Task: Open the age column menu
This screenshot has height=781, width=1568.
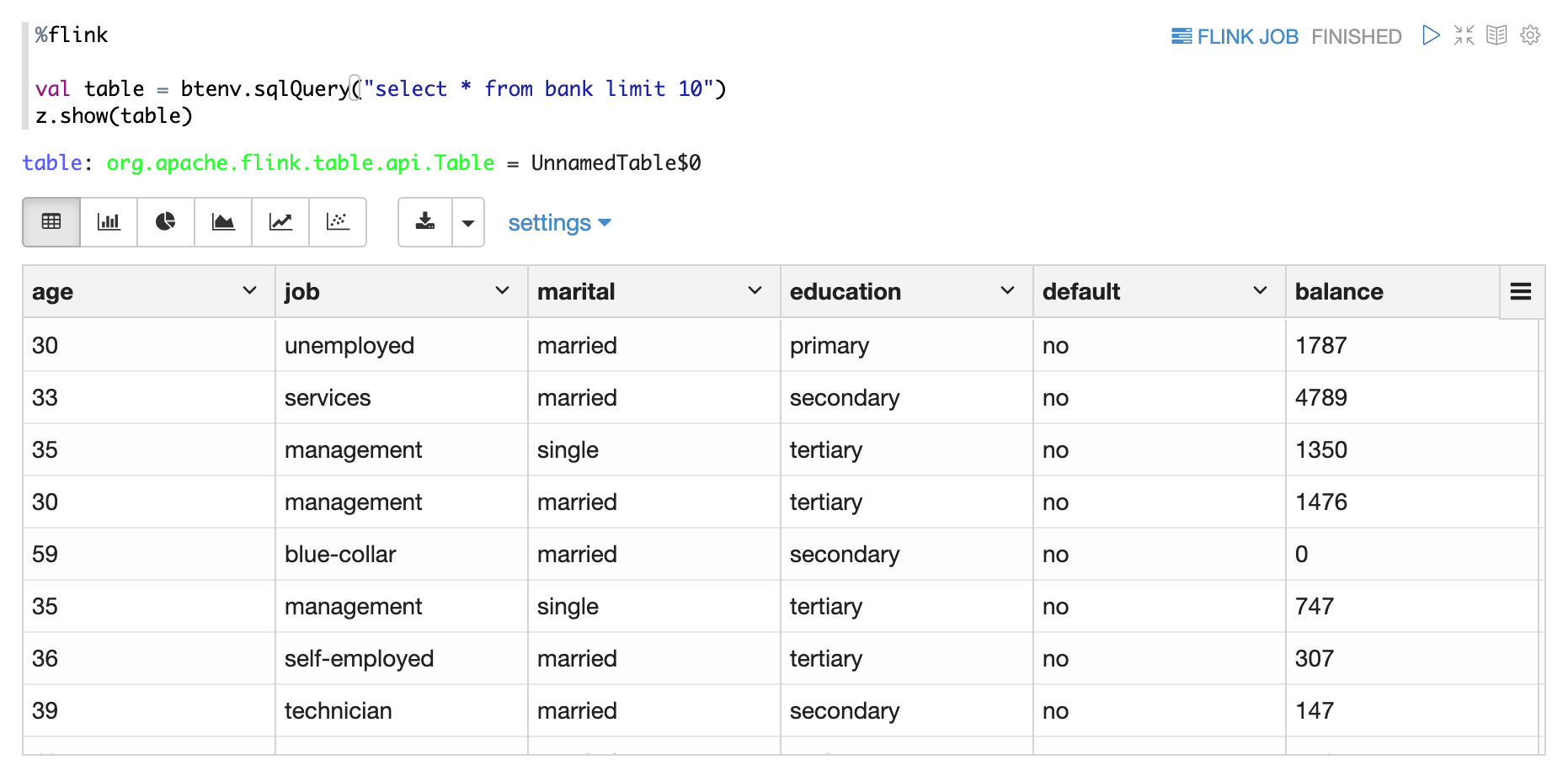Action: [249, 291]
